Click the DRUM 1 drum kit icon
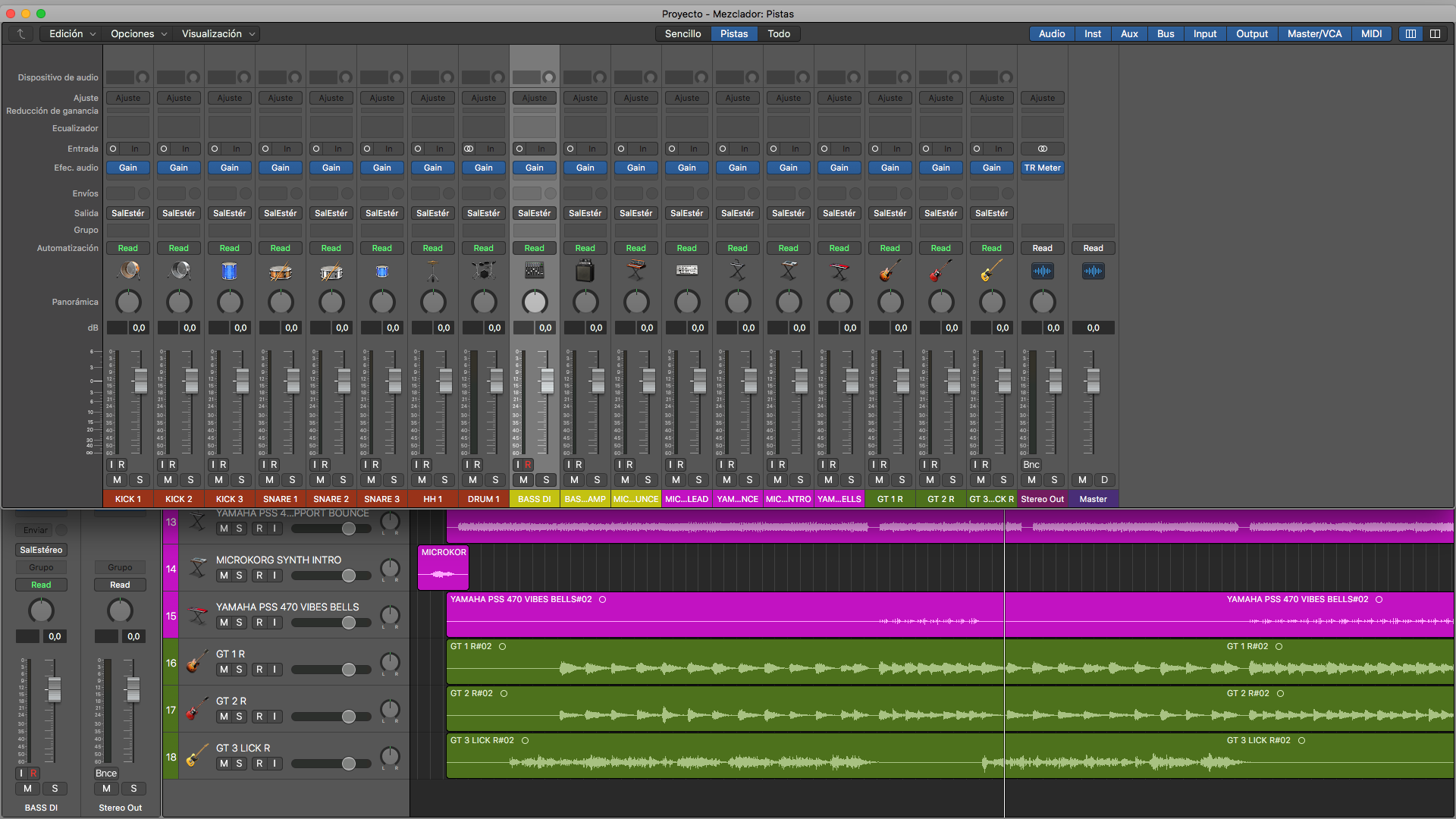 pyautogui.click(x=483, y=271)
